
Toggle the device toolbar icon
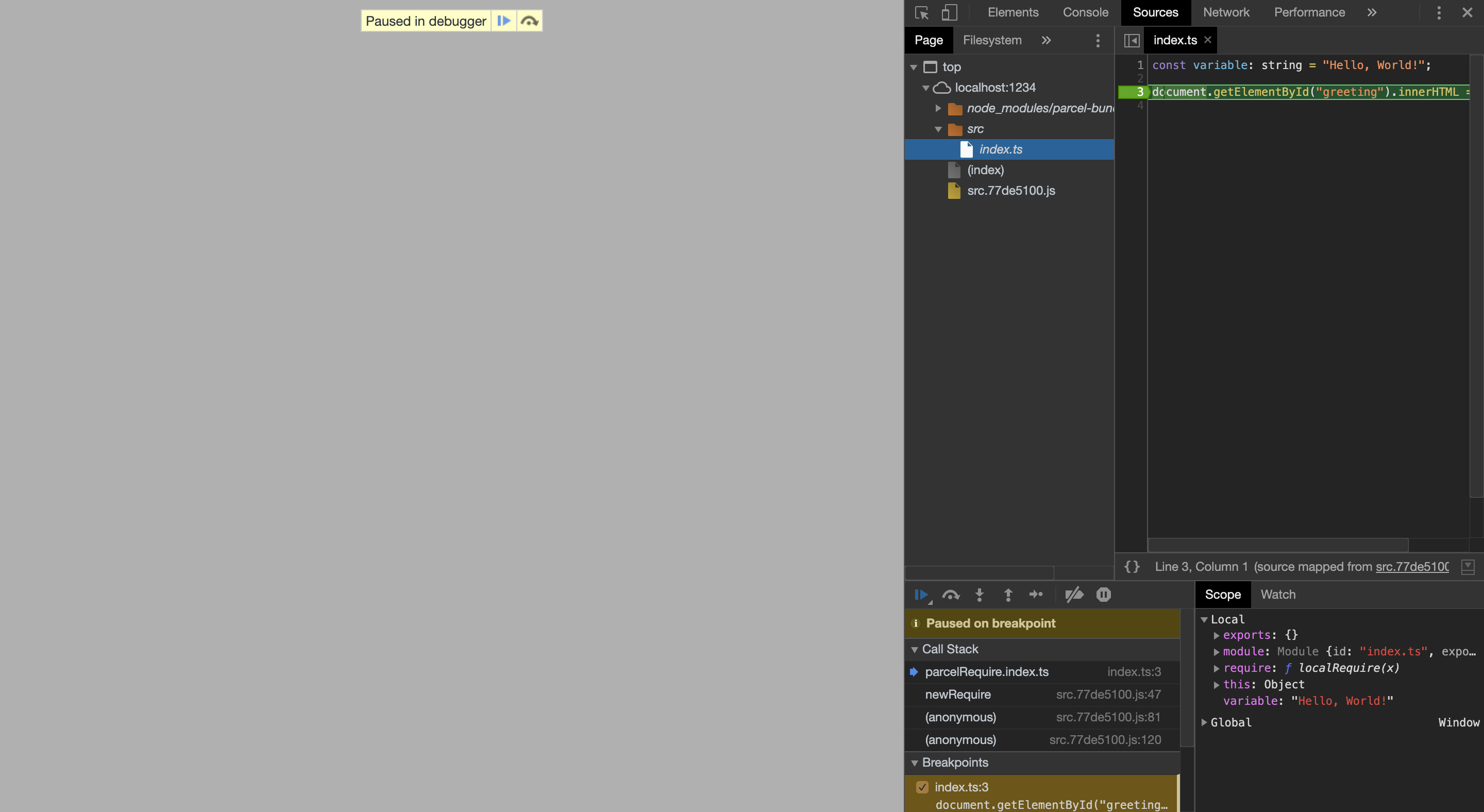point(949,12)
